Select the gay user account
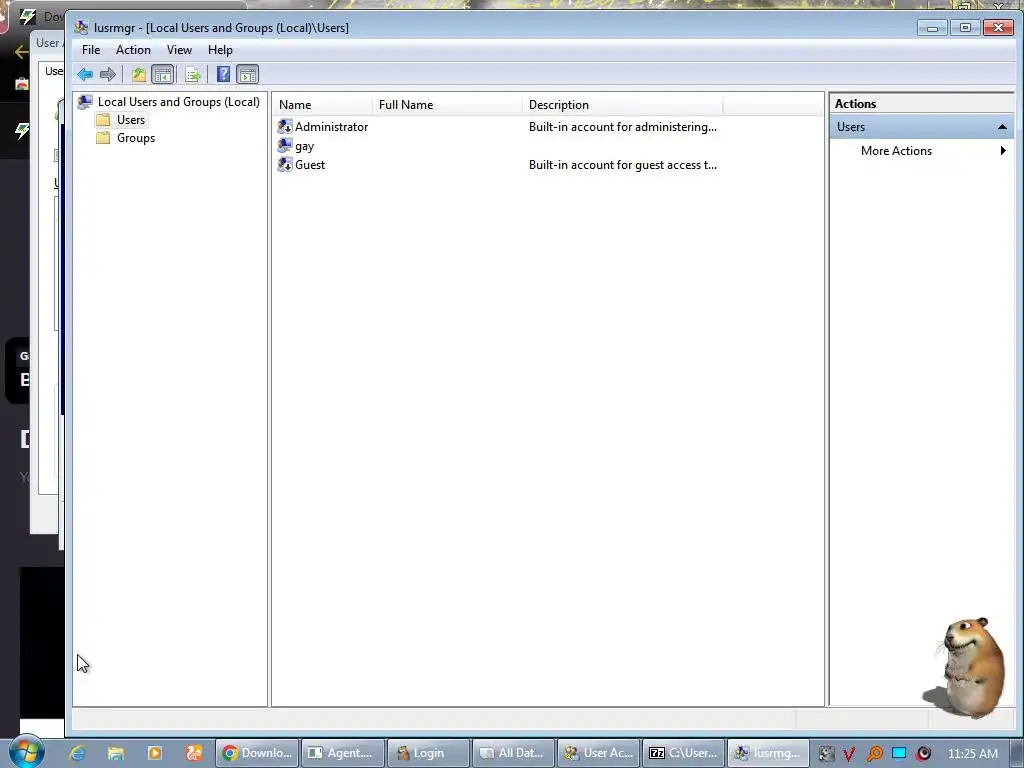Screen dimensions: 1024x768 [x=304, y=146]
